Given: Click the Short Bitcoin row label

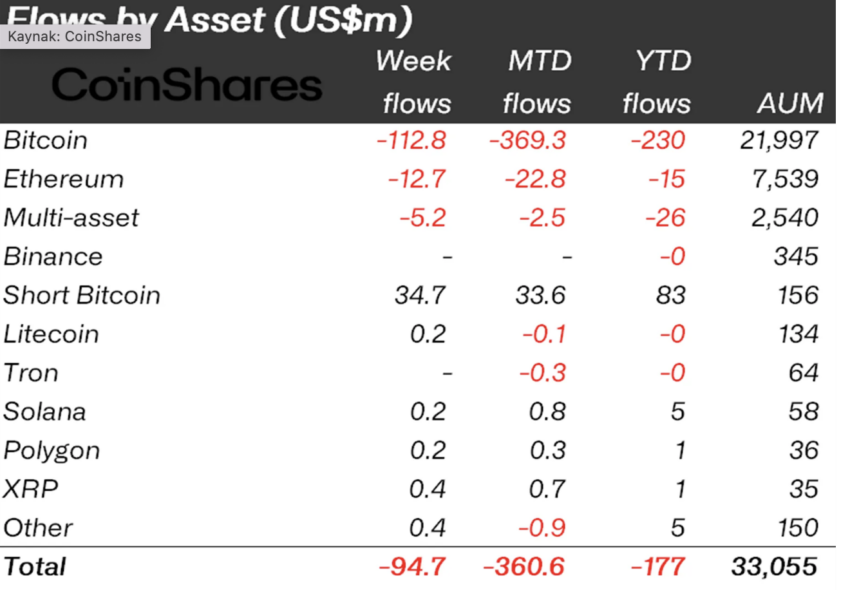Looking at the screenshot, I should (x=82, y=296).
